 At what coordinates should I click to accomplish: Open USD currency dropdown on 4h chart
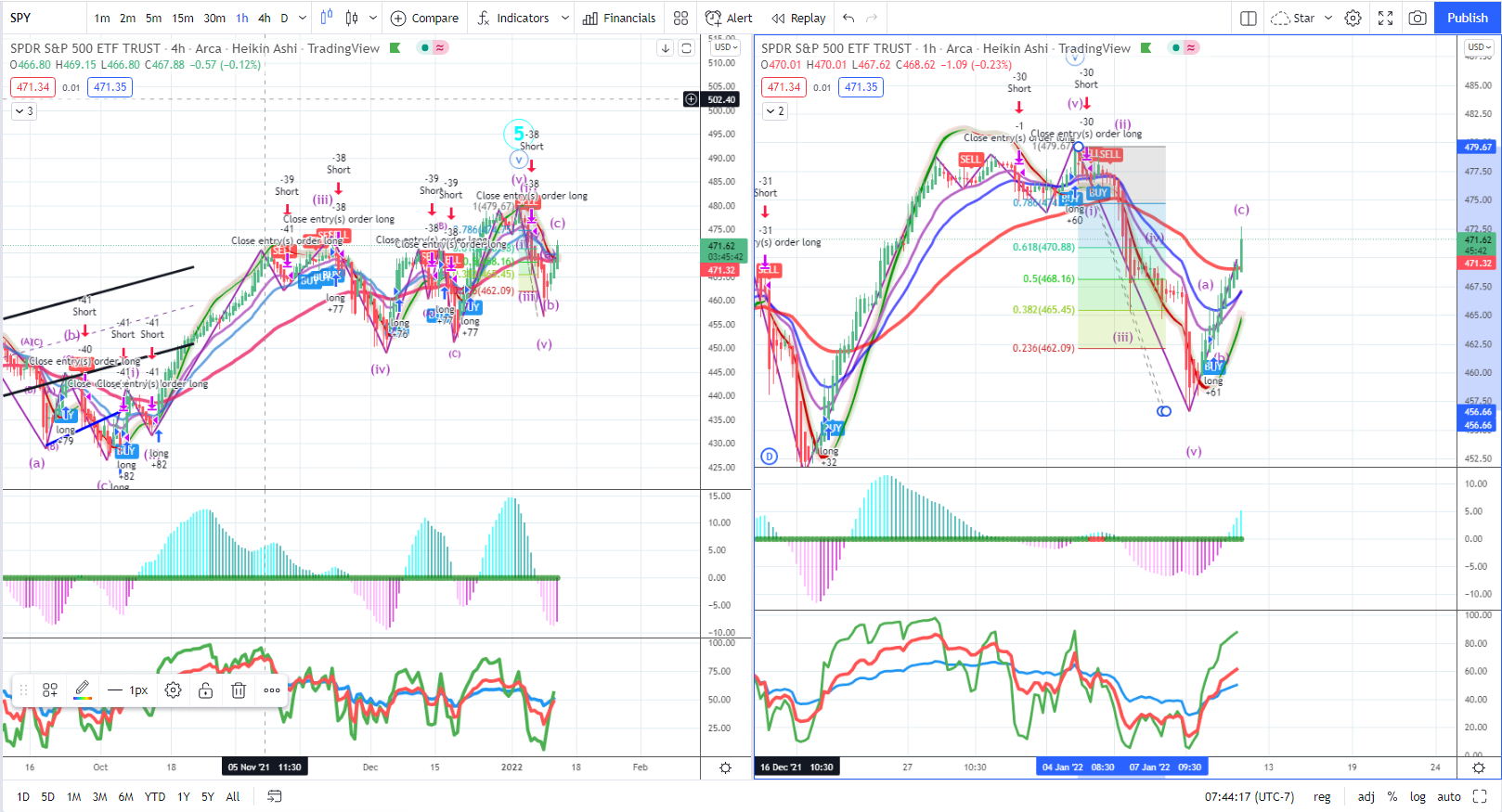tap(726, 47)
